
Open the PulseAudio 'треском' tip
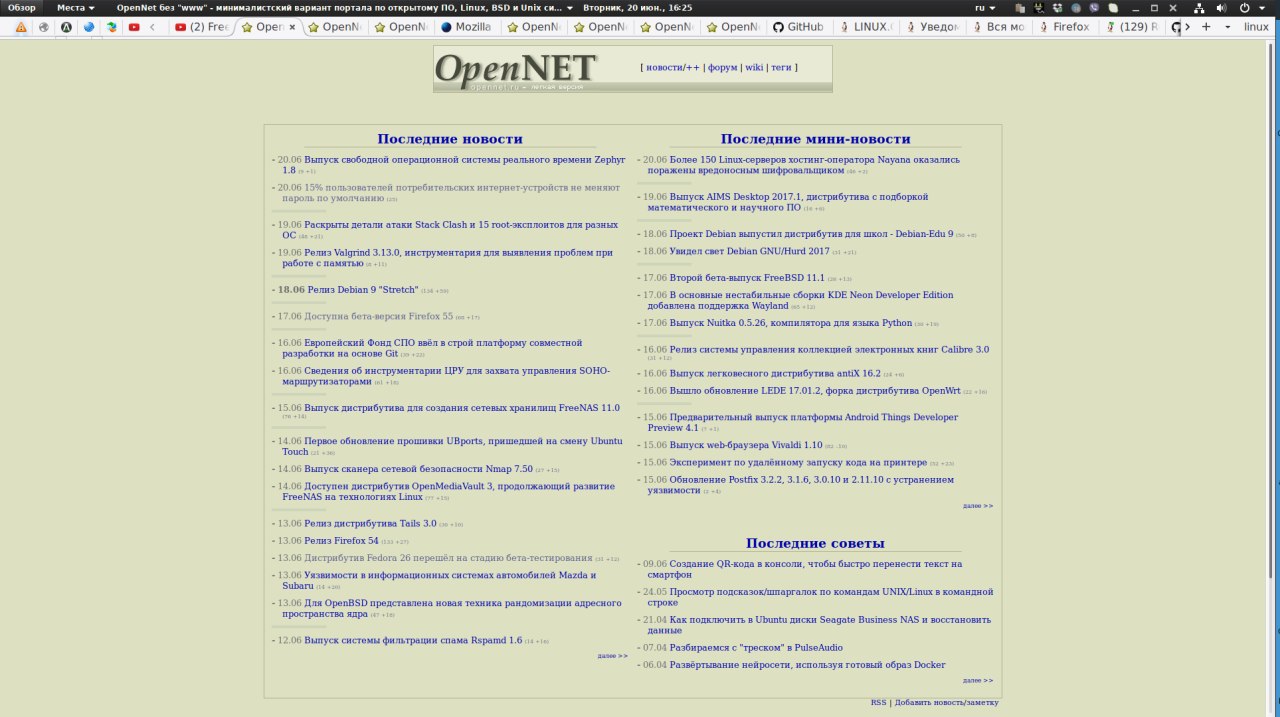(756, 648)
